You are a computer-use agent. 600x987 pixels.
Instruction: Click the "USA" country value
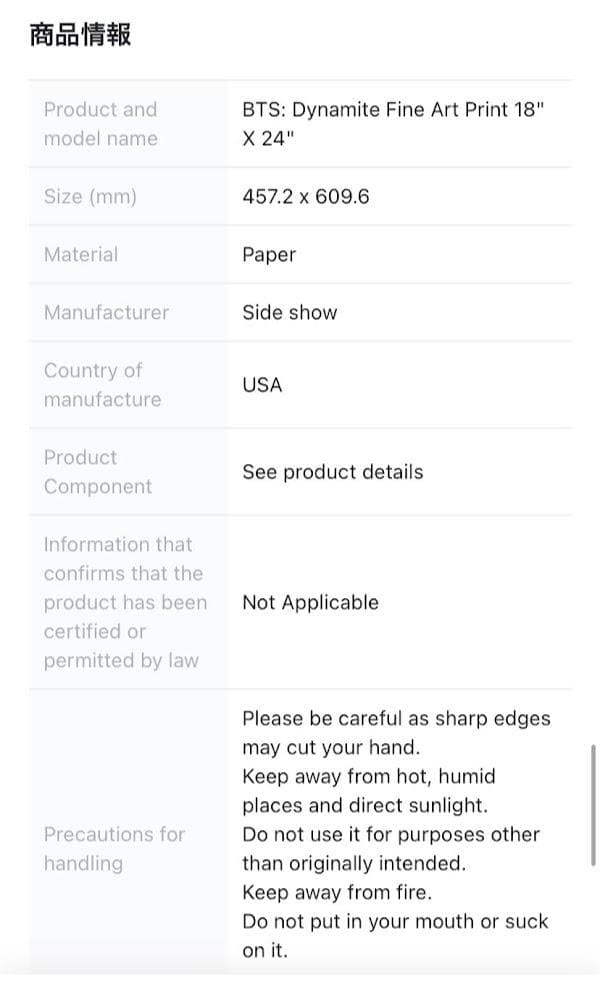click(x=262, y=385)
